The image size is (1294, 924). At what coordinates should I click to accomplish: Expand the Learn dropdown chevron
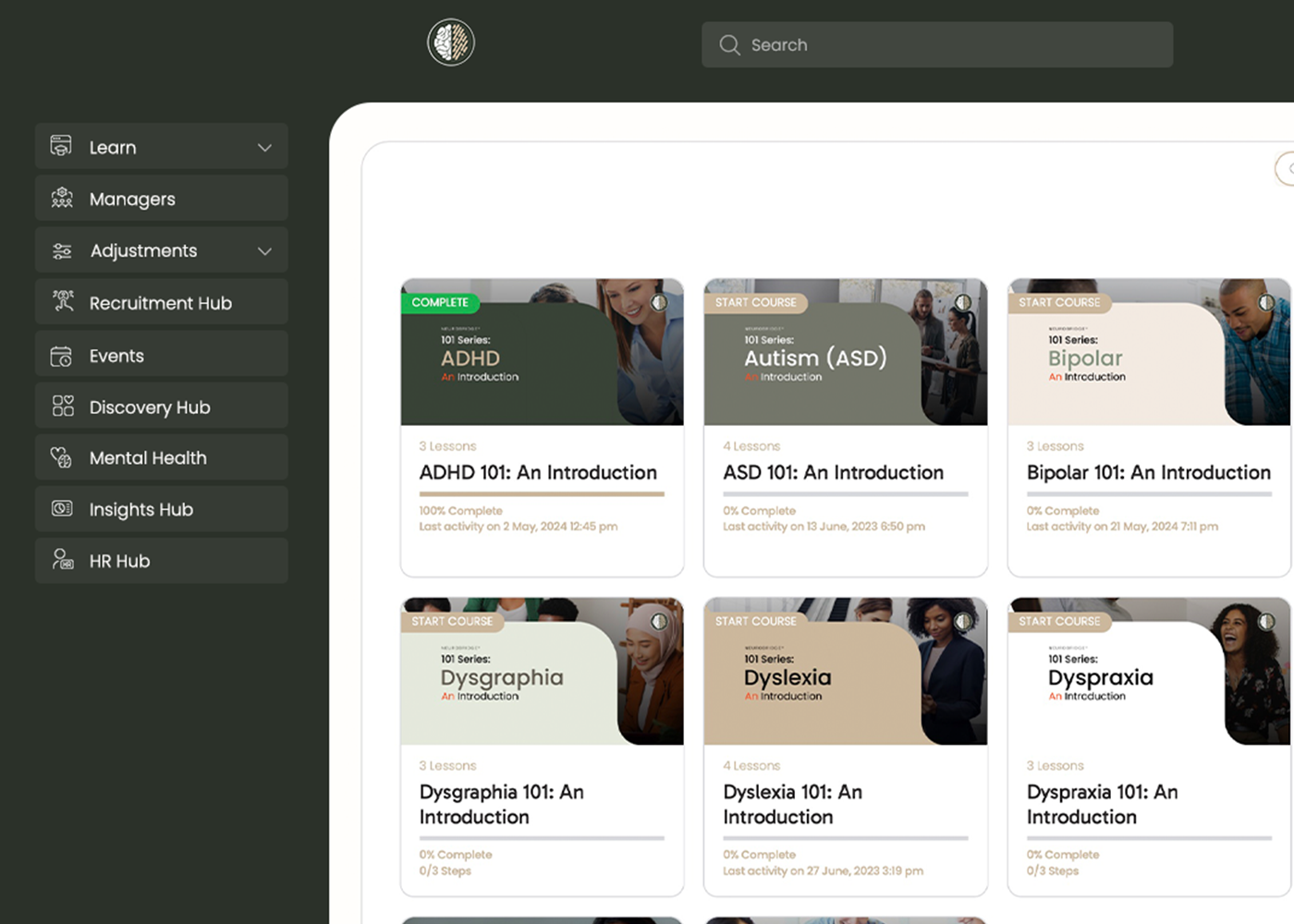[x=264, y=147]
